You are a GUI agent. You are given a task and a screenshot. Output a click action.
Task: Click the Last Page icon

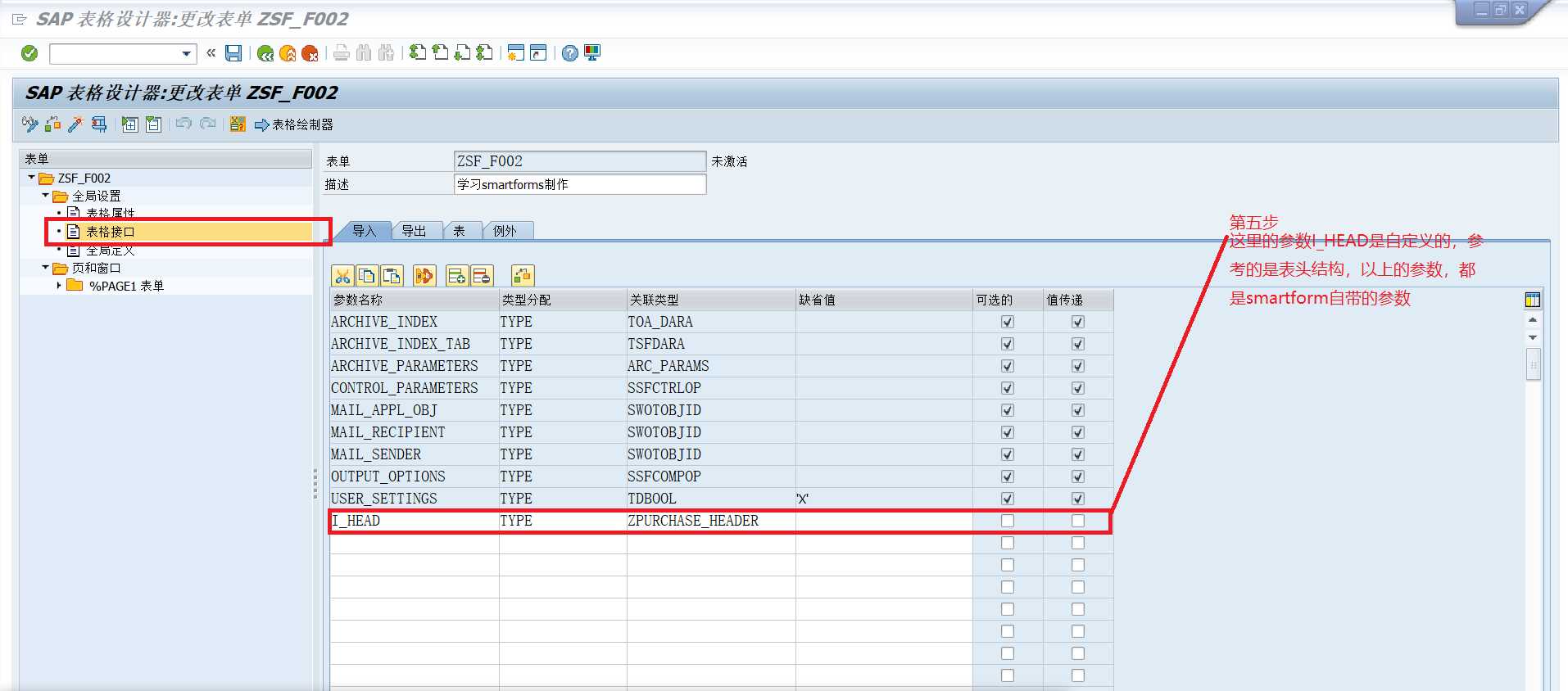[484, 53]
